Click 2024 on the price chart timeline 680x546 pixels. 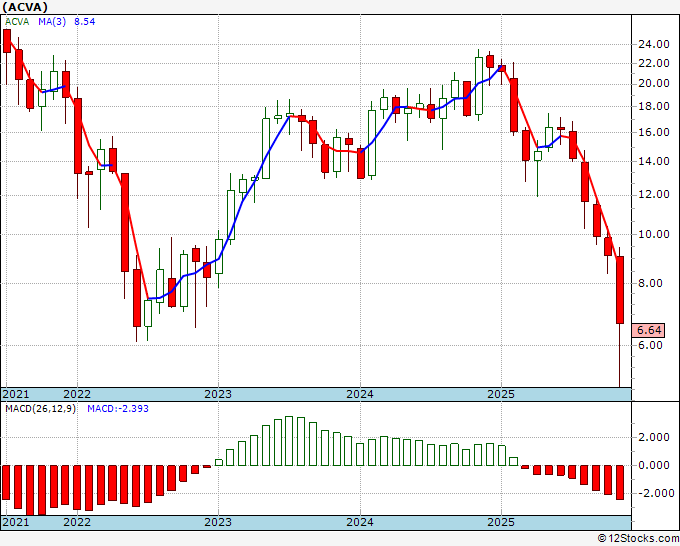[x=360, y=394]
